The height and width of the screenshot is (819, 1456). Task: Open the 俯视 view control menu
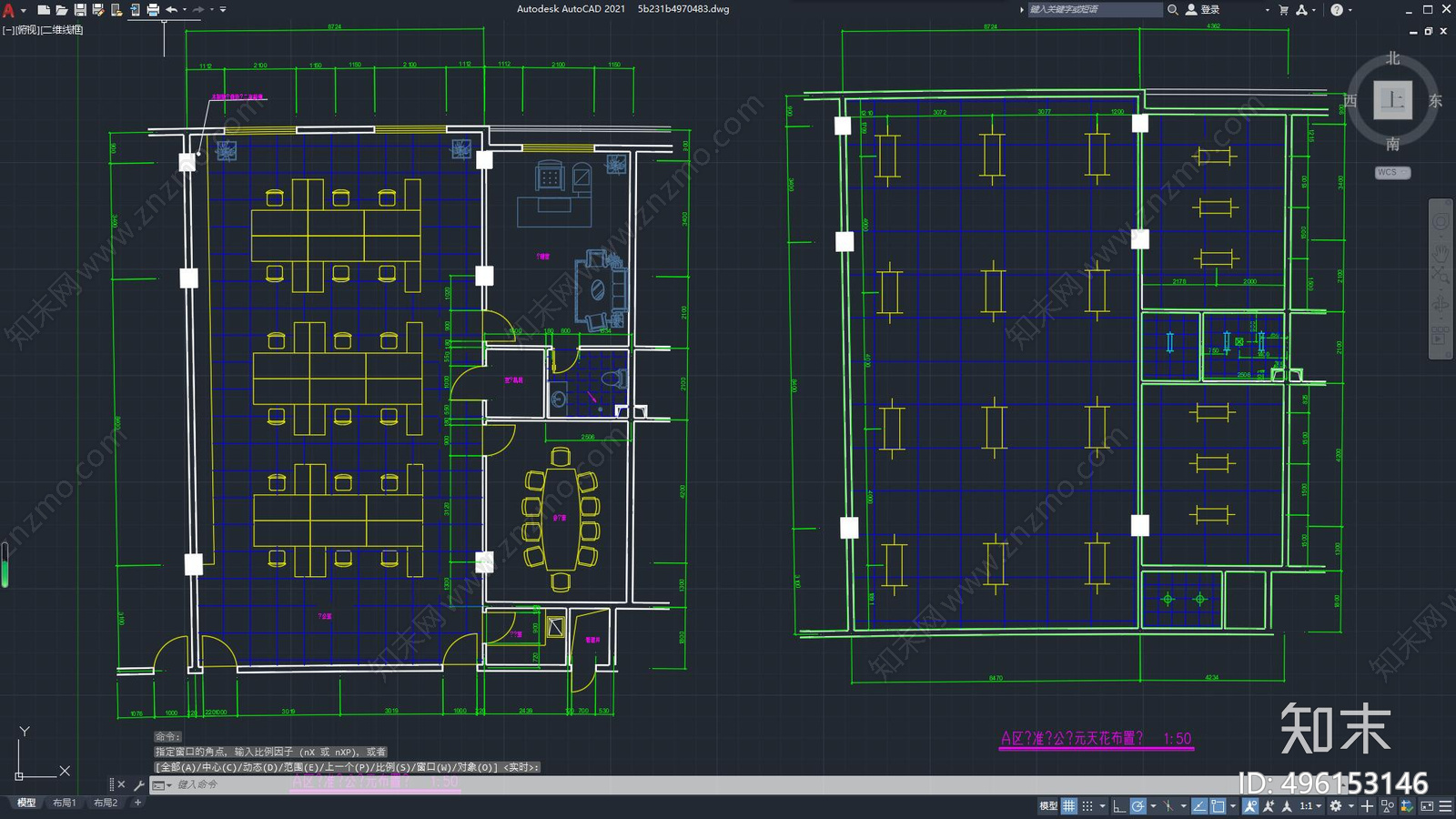27,30
